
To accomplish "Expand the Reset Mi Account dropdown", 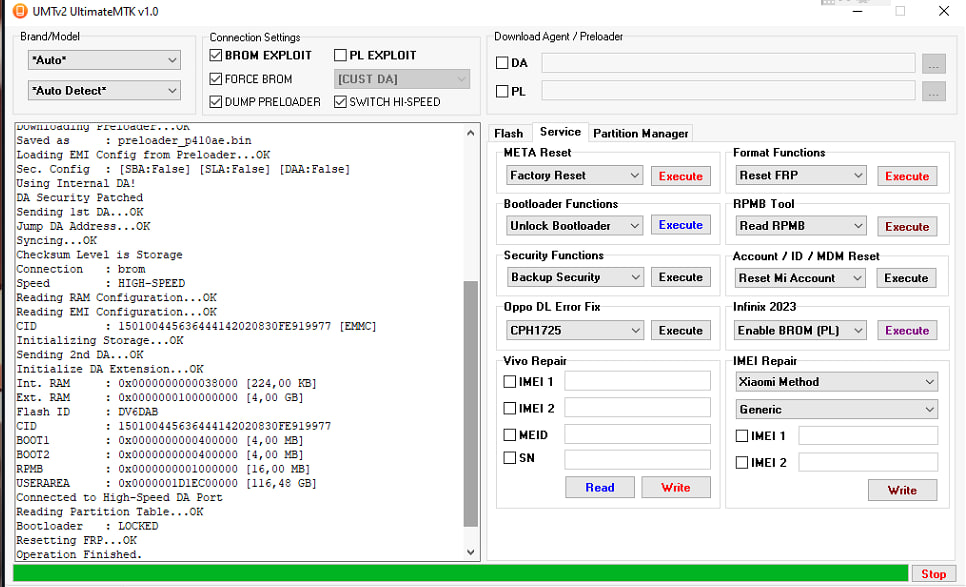I will click(800, 278).
